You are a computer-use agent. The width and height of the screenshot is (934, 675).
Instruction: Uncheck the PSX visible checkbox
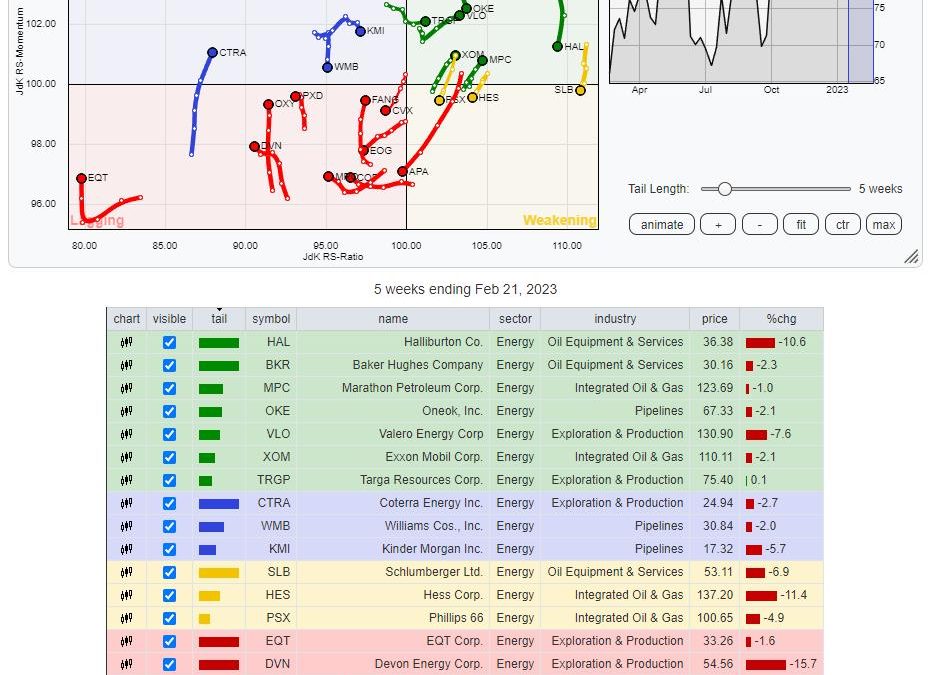(169, 618)
